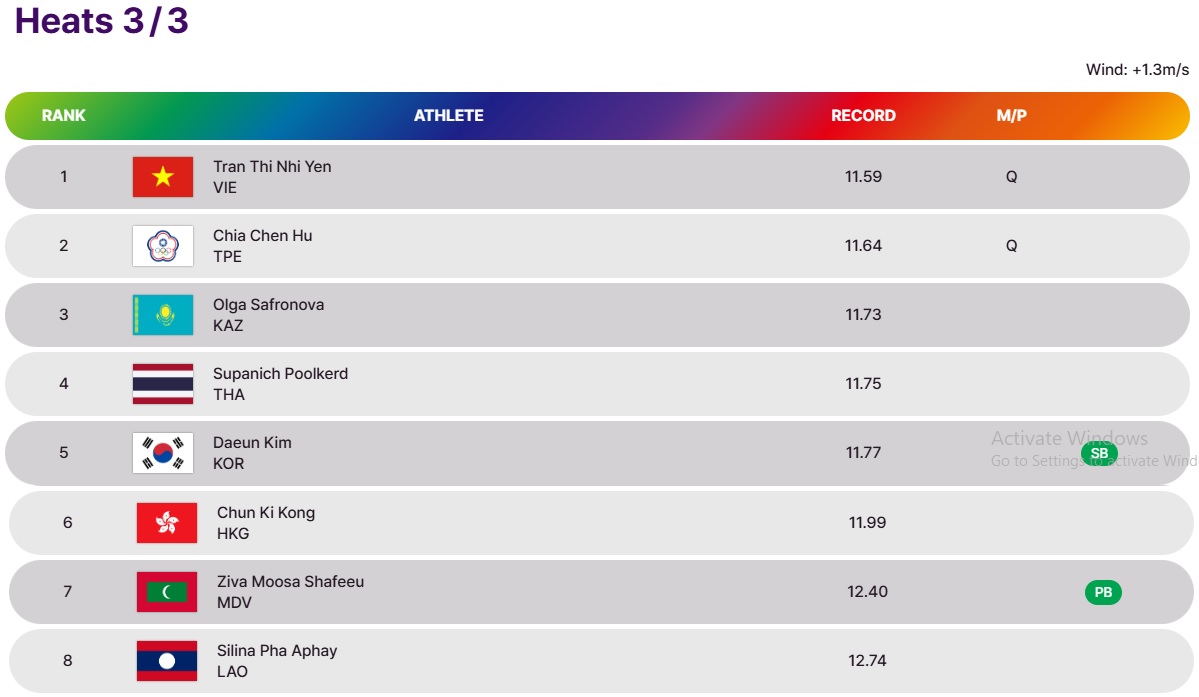The height and width of the screenshot is (697, 1199).
Task: Open athlete Chia Chen Hu
Action: coord(262,235)
